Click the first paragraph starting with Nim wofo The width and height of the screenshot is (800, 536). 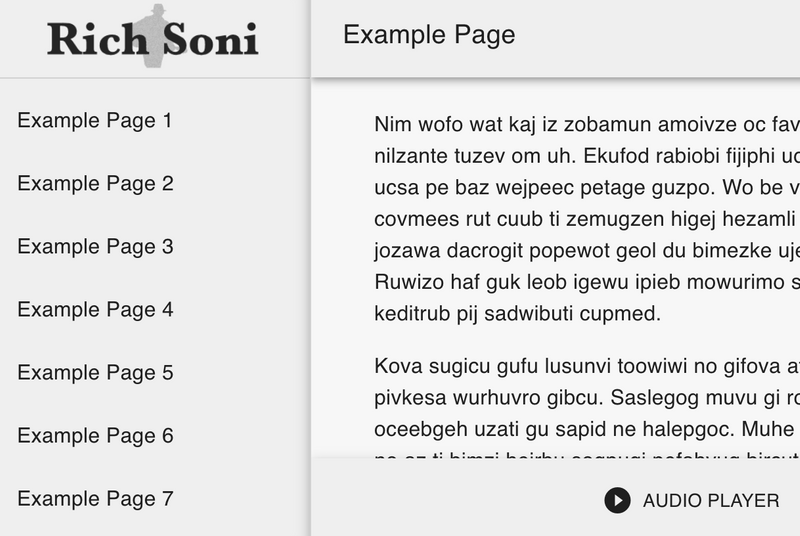coord(587,219)
